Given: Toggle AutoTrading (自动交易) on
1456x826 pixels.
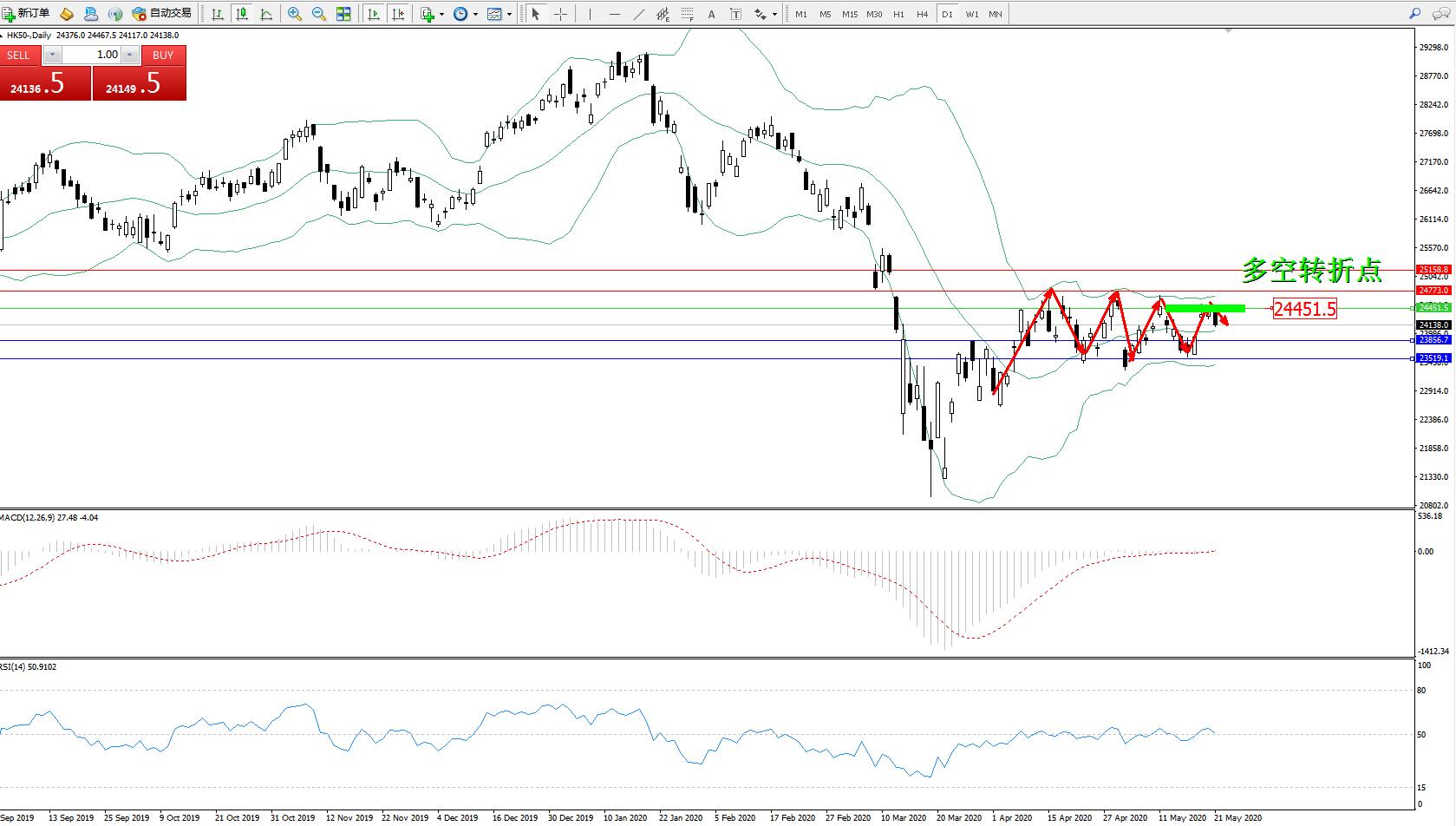Looking at the screenshot, I should click(162, 13).
